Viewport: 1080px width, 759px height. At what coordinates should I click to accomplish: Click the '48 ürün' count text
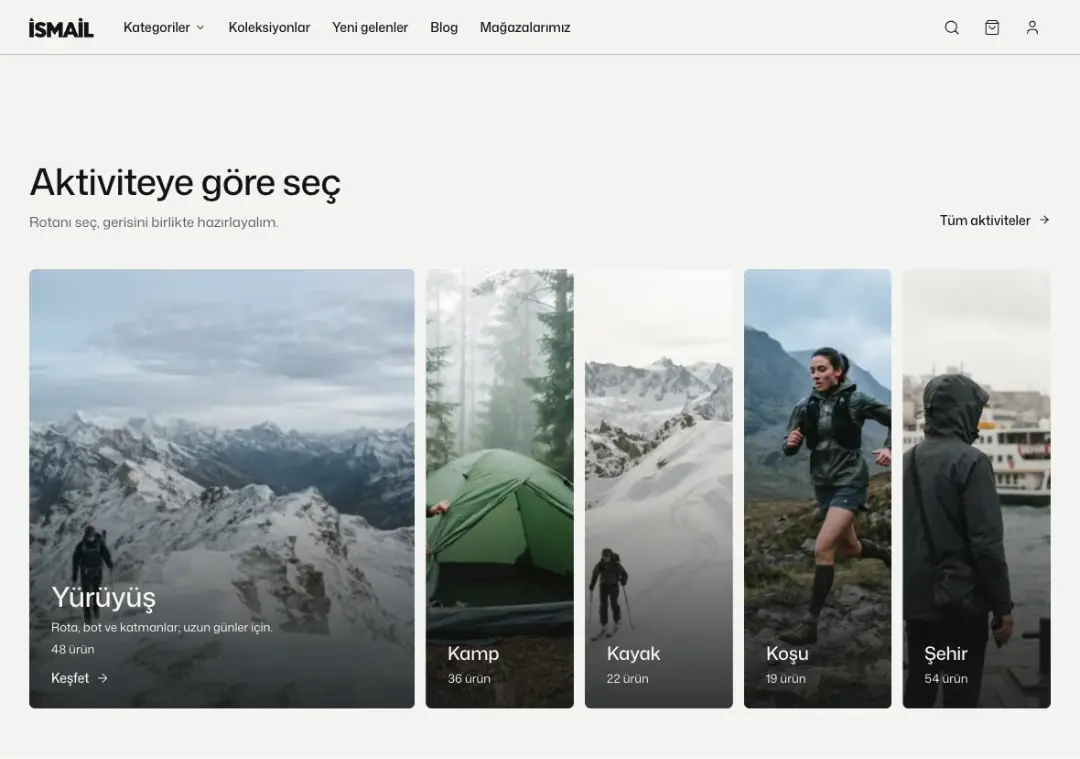(73, 649)
